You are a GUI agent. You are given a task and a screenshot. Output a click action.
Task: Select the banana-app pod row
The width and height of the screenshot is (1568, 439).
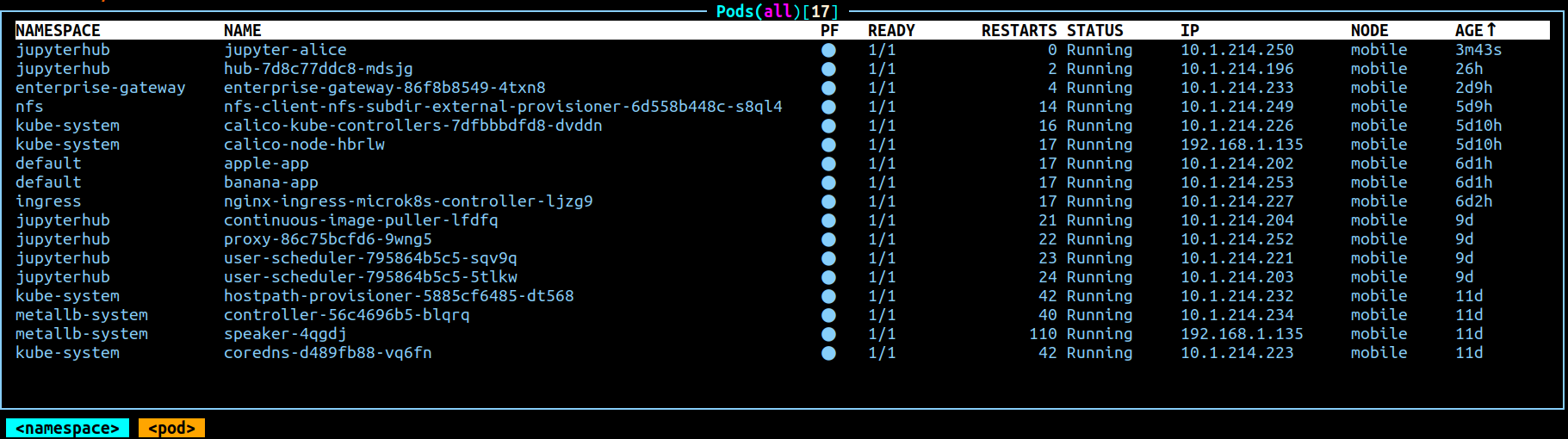[x=782, y=182]
